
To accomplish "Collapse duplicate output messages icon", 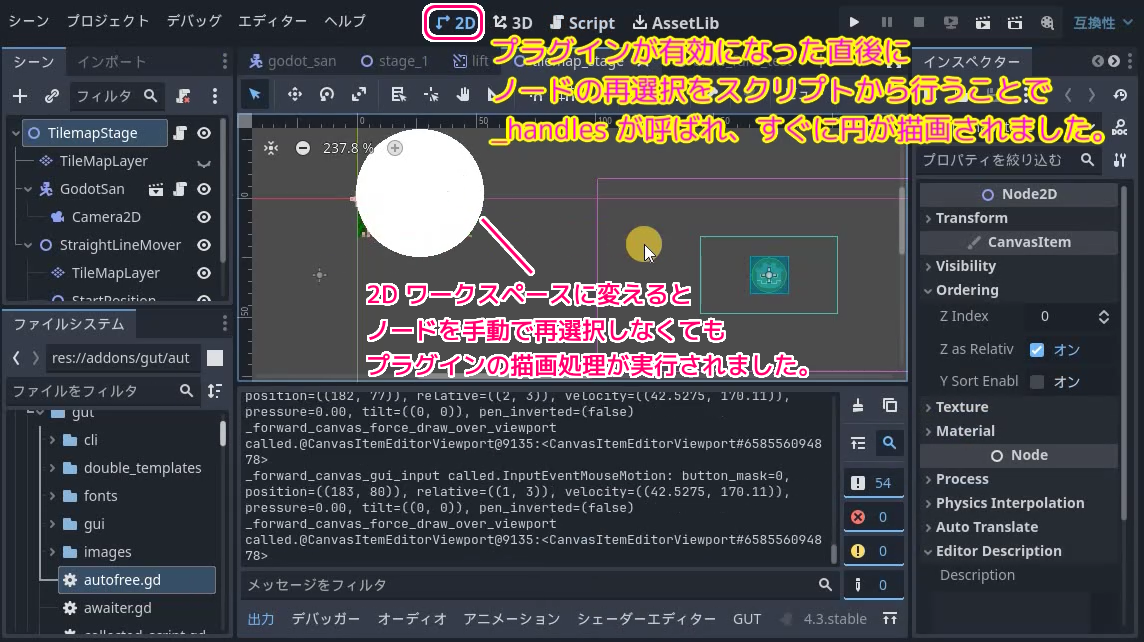I will [x=858, y=443].
